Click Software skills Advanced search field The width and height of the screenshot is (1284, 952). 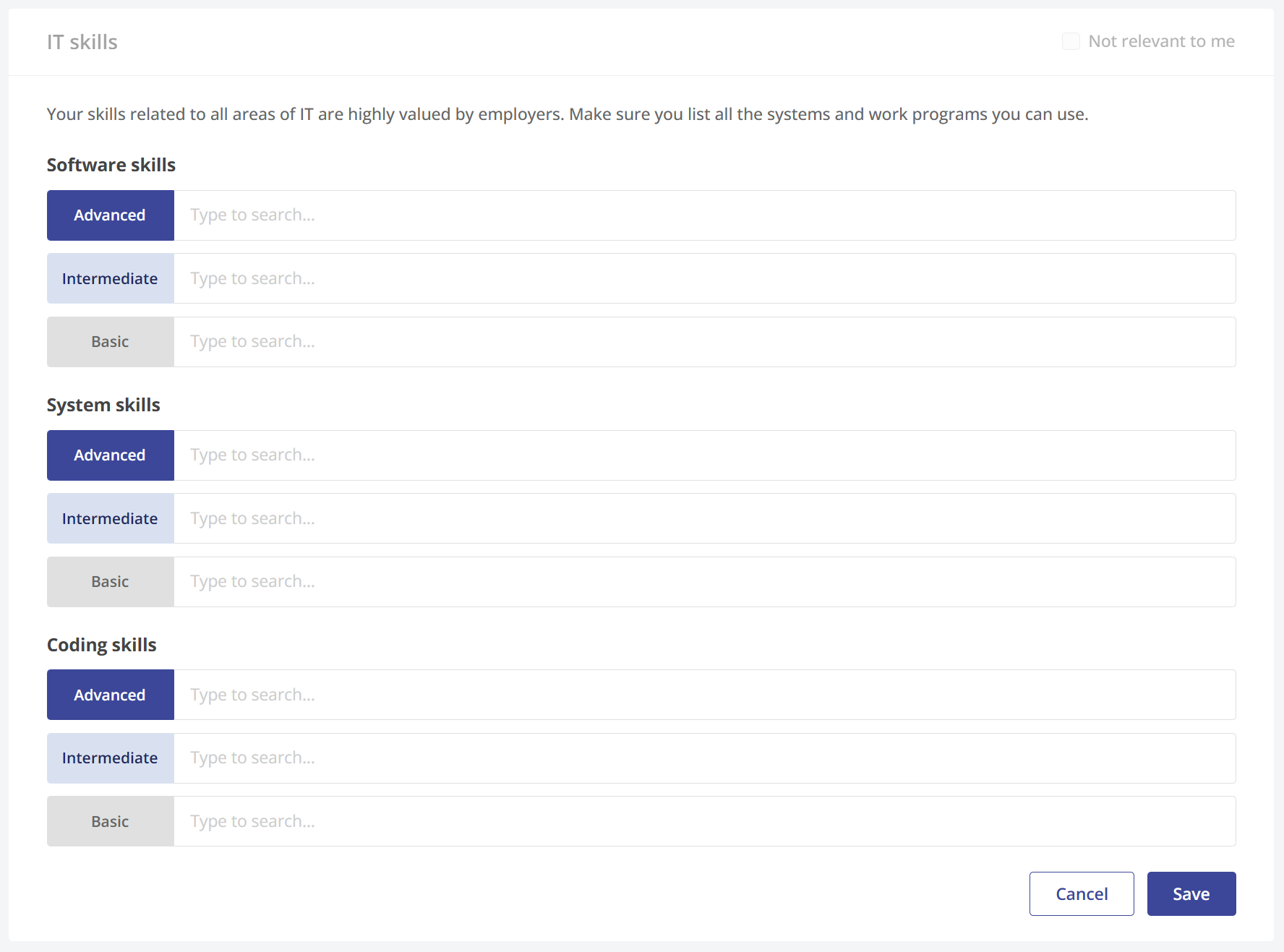(x=704, y=215)
